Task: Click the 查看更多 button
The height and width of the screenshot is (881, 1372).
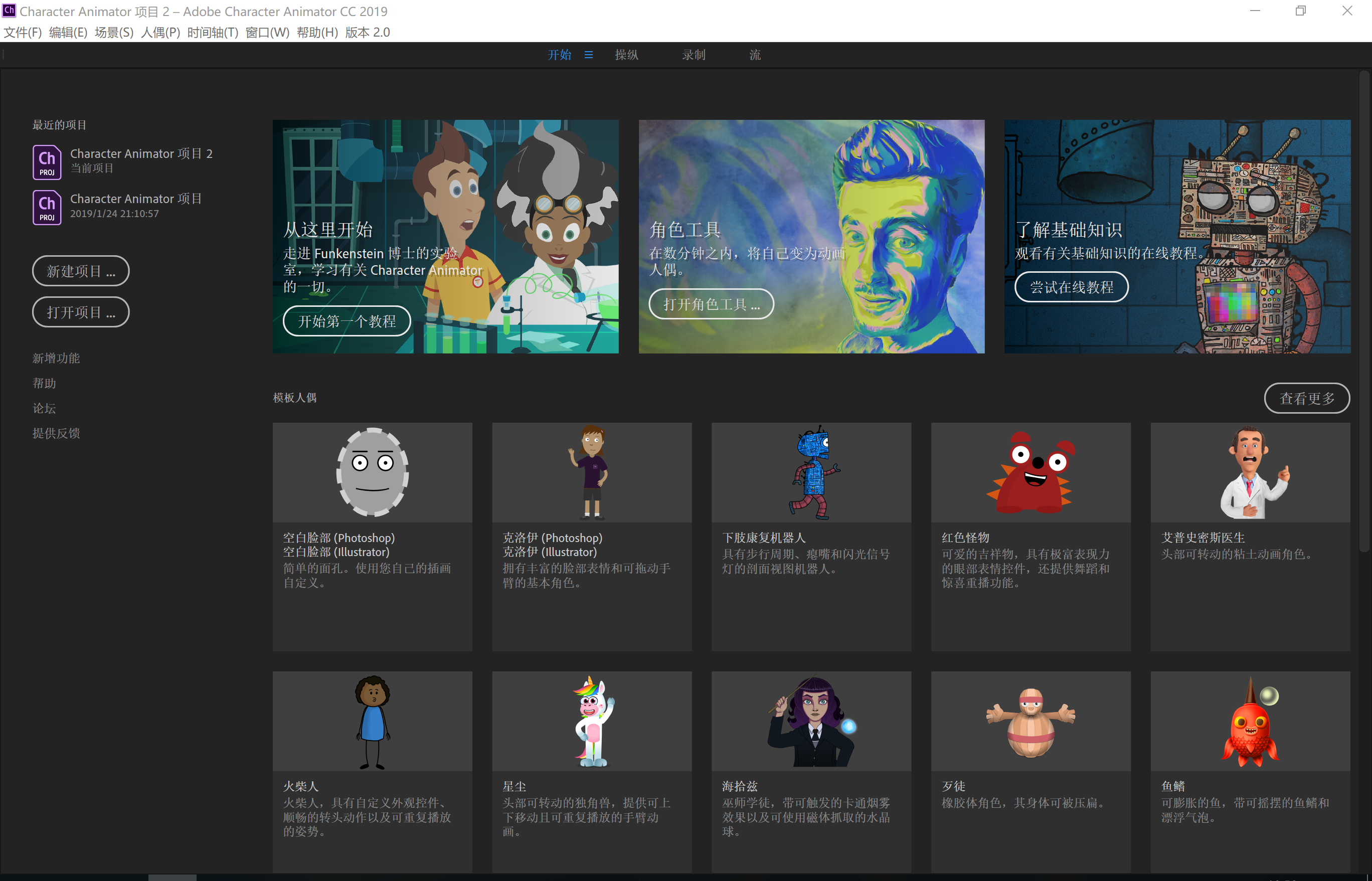Action: click(x=1307, y=398)
